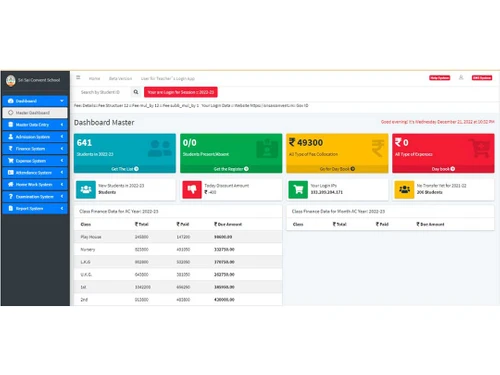
Task: Click Day book link on red expense card
Action: point(443,169)
